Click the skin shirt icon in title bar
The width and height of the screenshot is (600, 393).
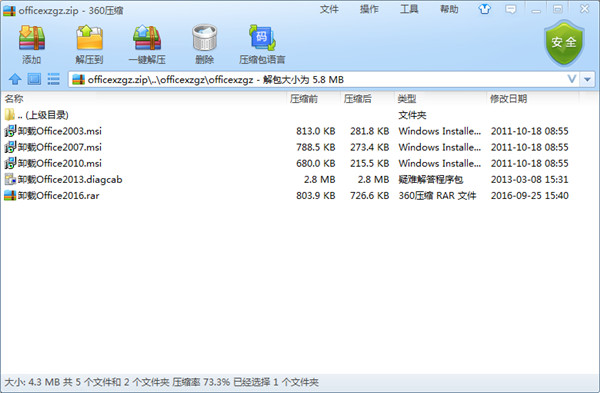tap(485, 9)
